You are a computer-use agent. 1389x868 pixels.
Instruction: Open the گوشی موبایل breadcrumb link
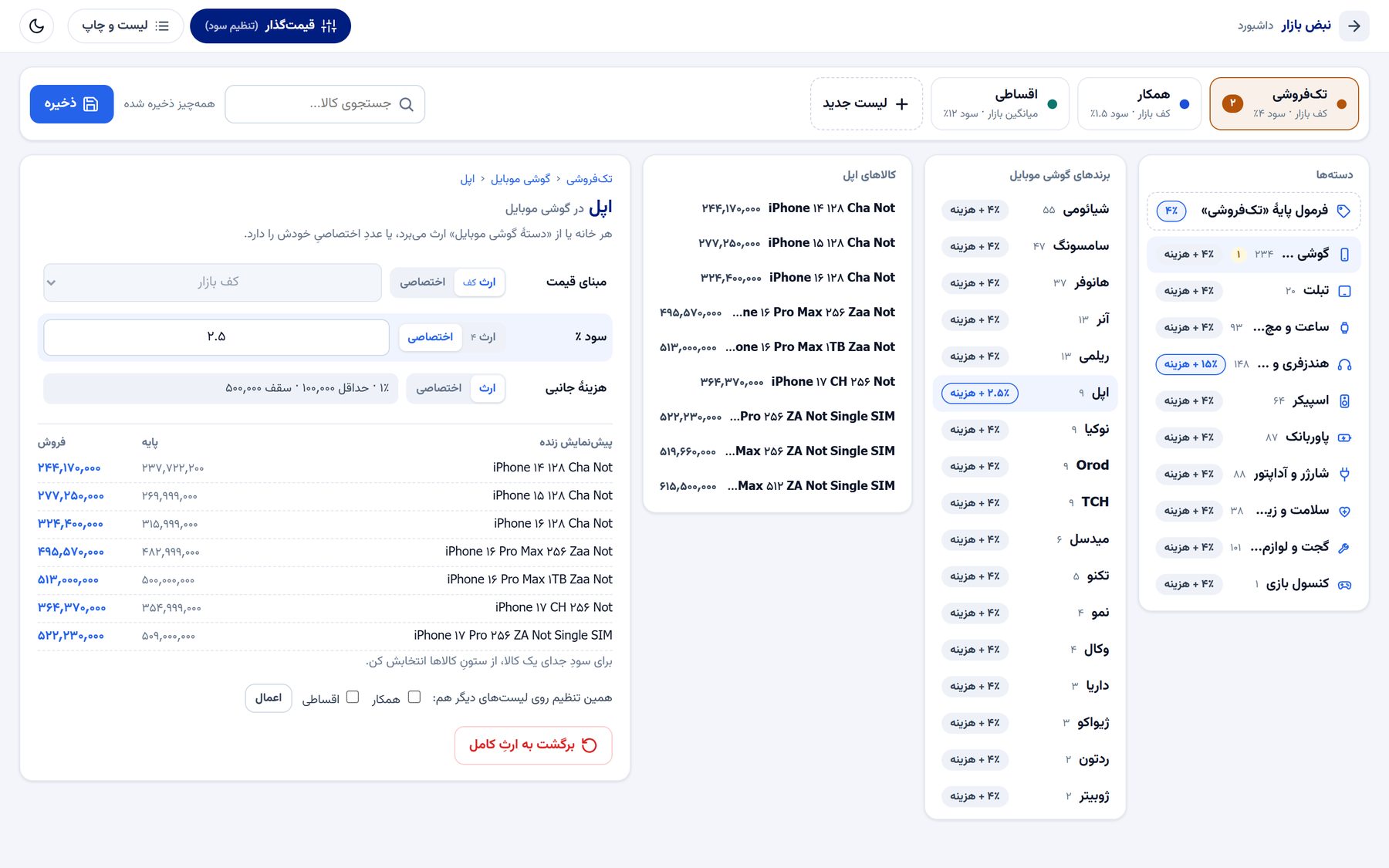[x=520, y=179]
